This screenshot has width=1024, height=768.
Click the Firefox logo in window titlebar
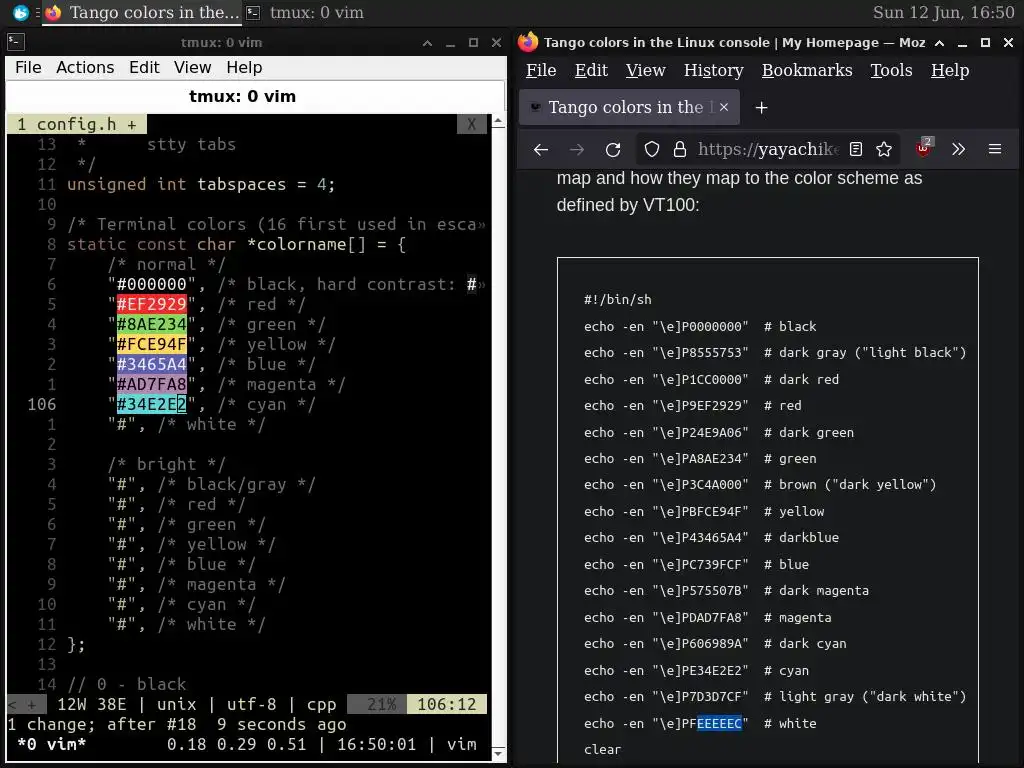[528, 42]
